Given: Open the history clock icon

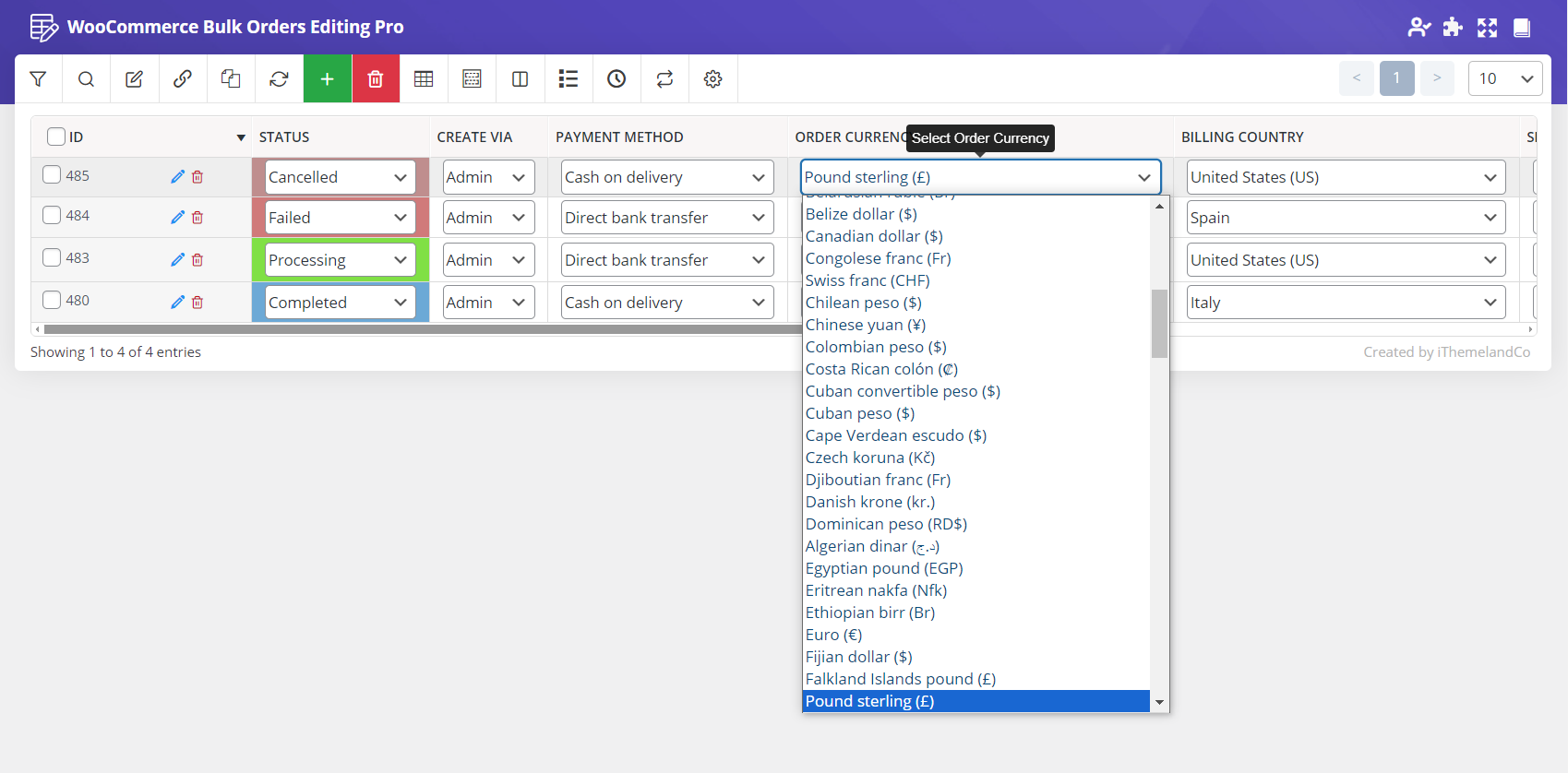Looking at the screenshot, I should pyautogui.click(x=616, y=79).
